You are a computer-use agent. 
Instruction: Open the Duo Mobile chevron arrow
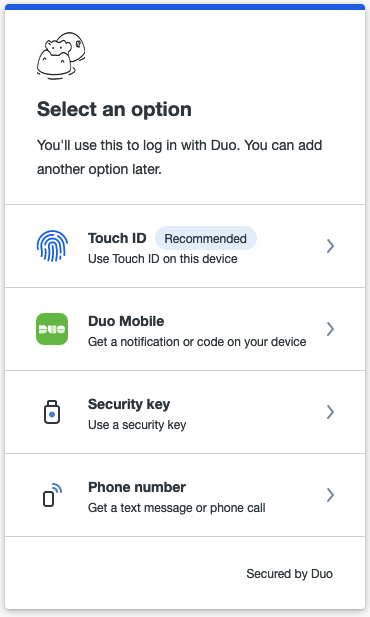coord(330,329)
